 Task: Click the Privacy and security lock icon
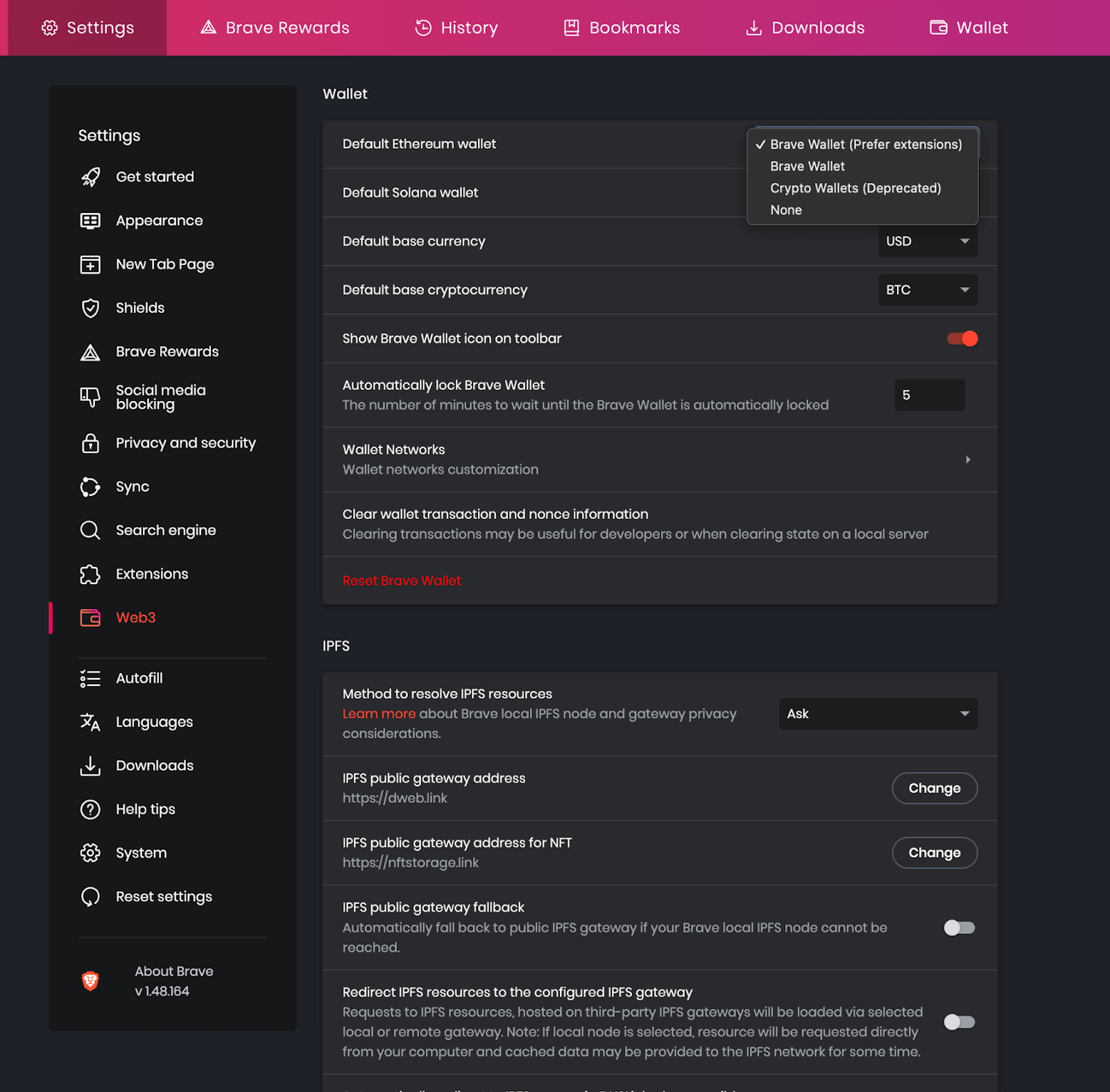pyautogui.click(x=90, y=443)
